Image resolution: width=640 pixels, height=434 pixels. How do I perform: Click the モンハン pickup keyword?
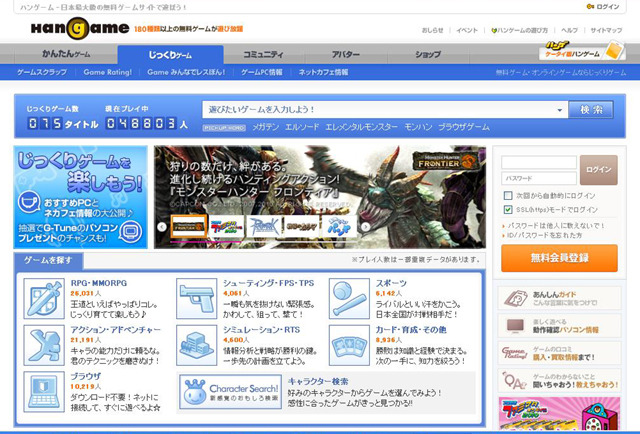[x=418, y=127]
